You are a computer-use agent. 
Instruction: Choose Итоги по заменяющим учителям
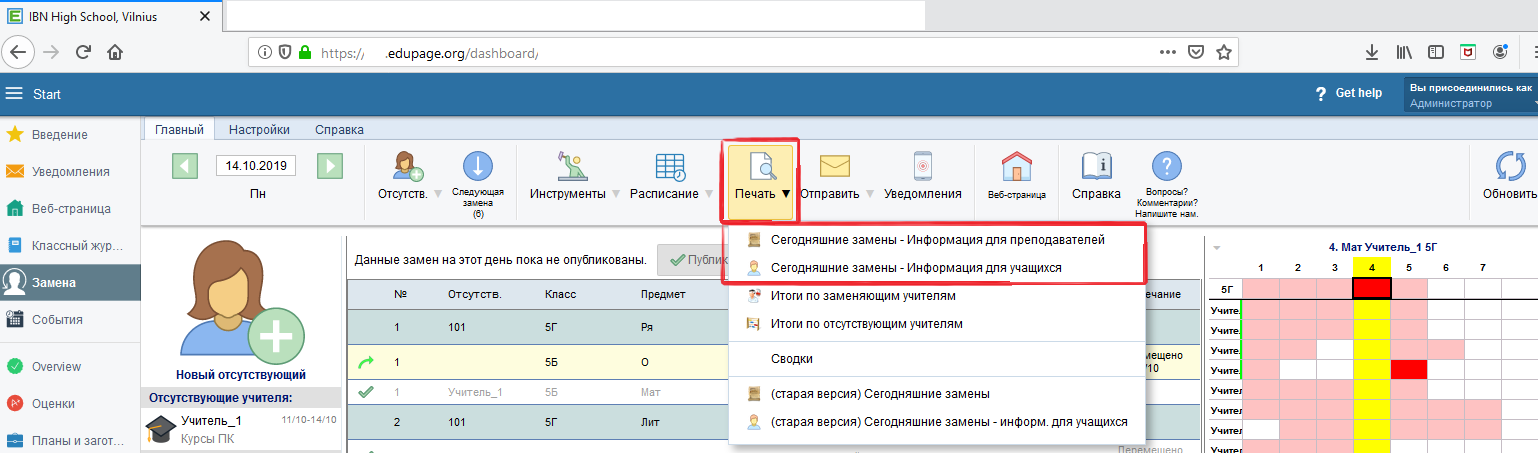tap(937, 296)
